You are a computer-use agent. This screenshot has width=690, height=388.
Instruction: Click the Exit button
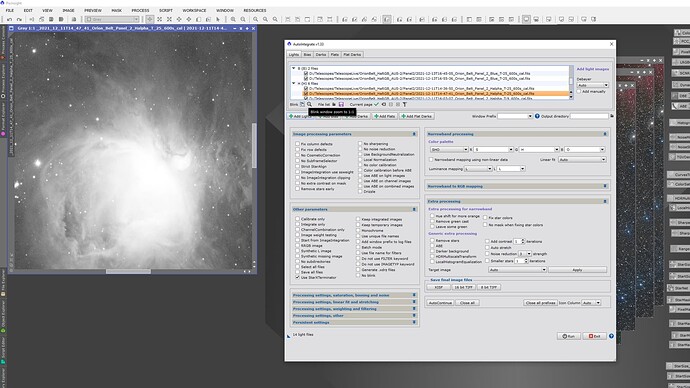(595, 336)
